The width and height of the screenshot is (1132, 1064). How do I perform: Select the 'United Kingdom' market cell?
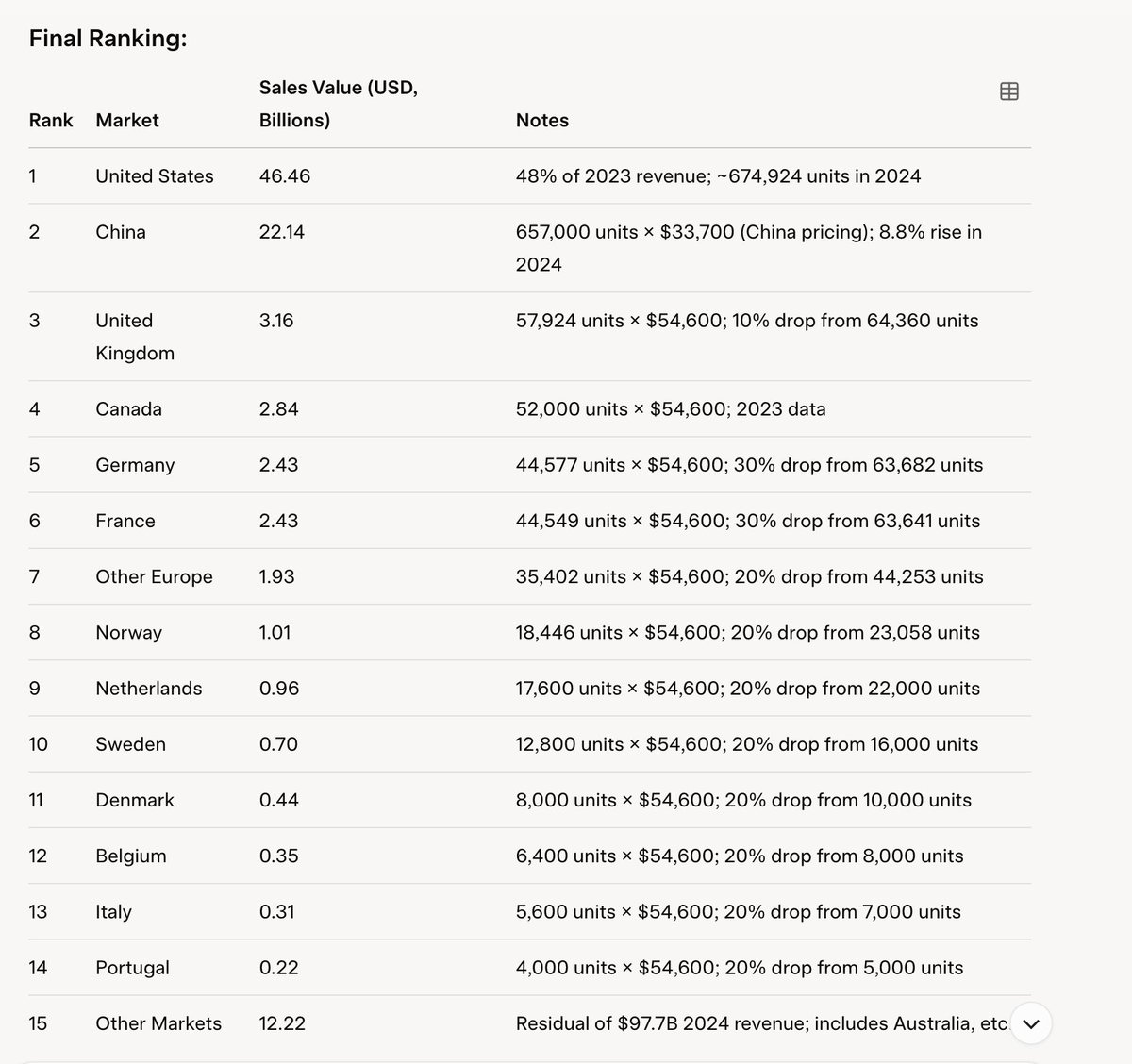click(135, 337)
